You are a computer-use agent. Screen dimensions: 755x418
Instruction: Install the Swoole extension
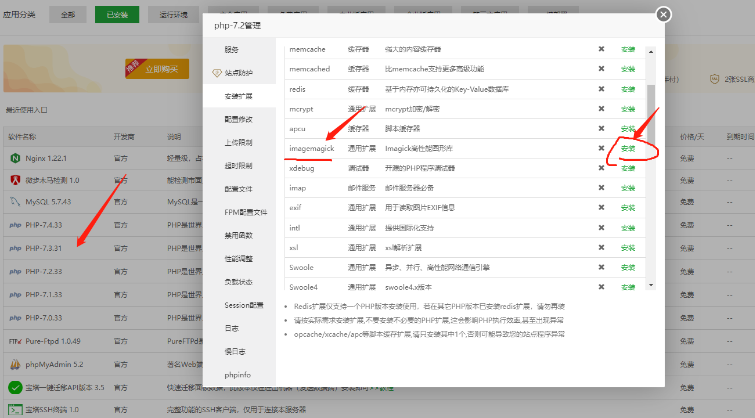pyautogui.click(x=628, y=267)
